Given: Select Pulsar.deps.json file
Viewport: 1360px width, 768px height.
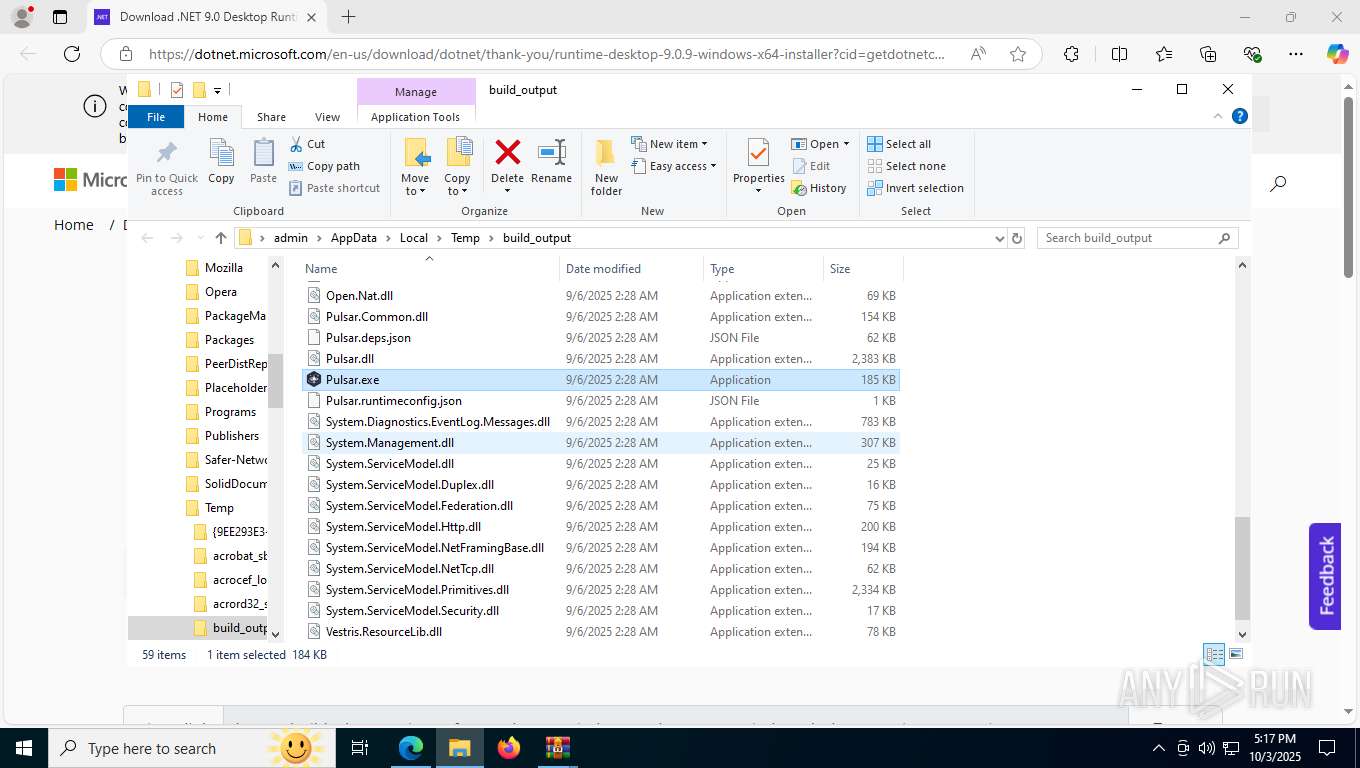Looking at the screenshot, I should click(x=600, y=337).
